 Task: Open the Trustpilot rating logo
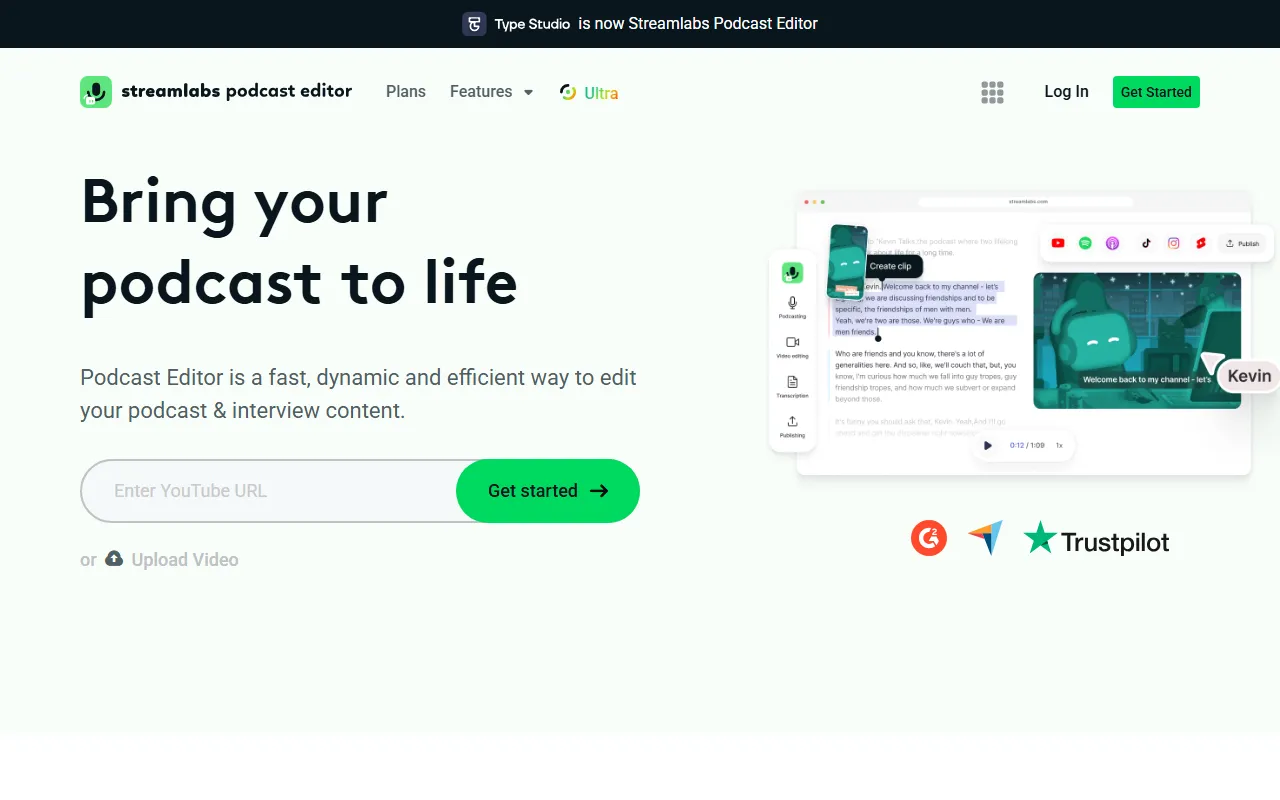pyautogui.click(x=1097, y=539)
